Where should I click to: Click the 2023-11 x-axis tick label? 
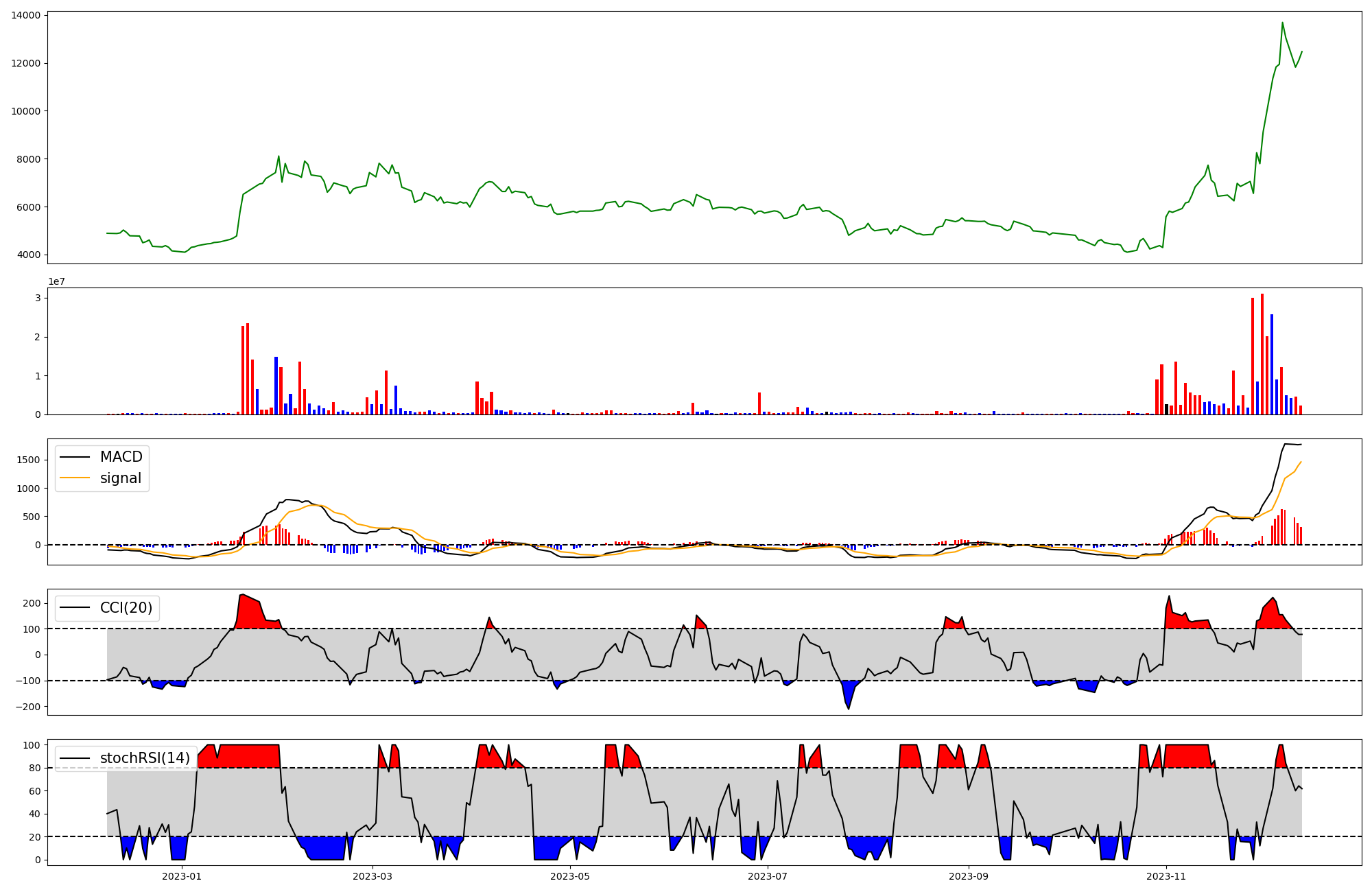tap(1166, 876)
